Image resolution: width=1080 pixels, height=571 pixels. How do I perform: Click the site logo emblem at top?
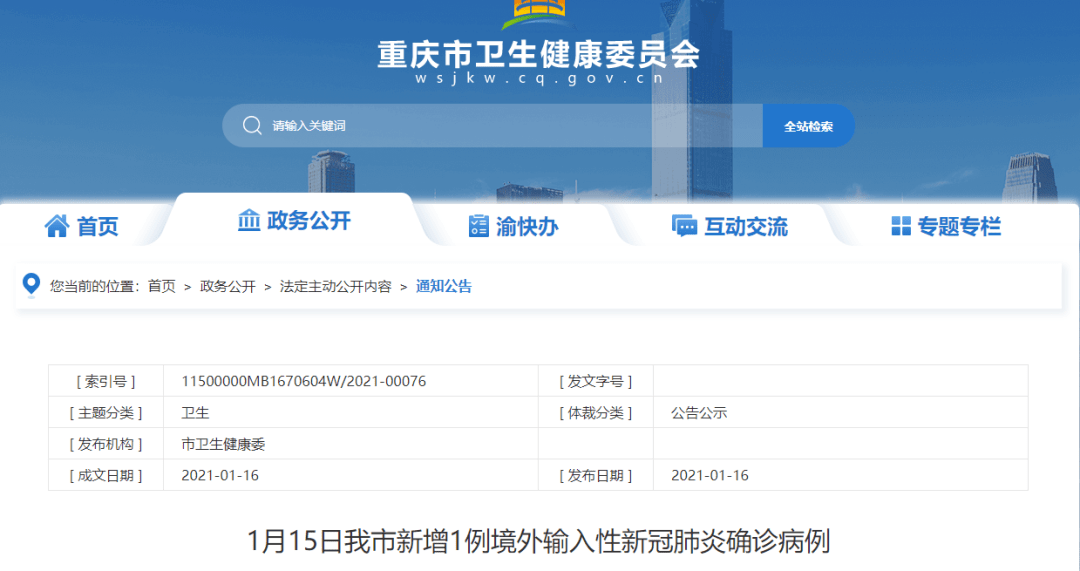pos(539,14)
